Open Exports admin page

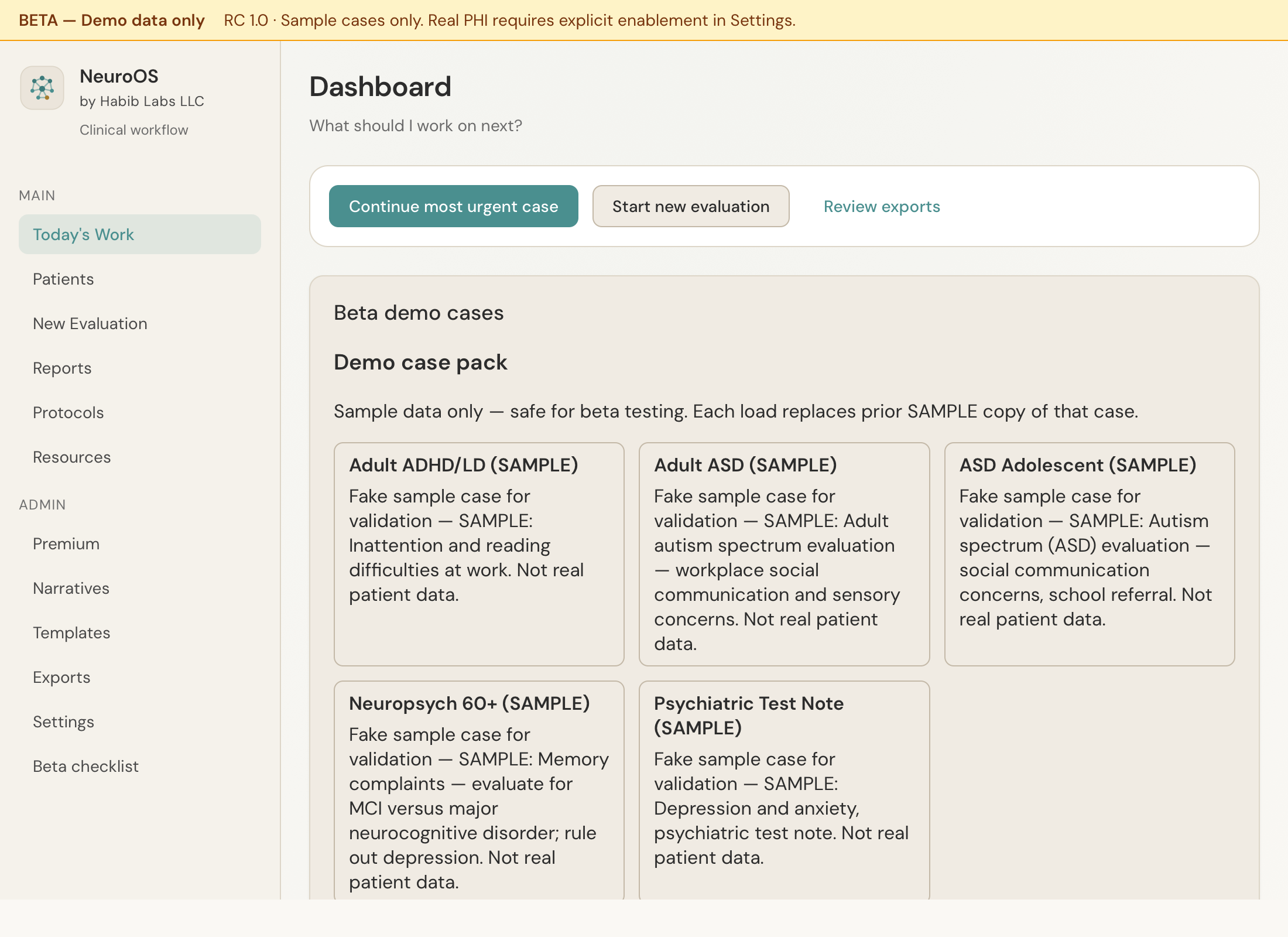point(140,677)
